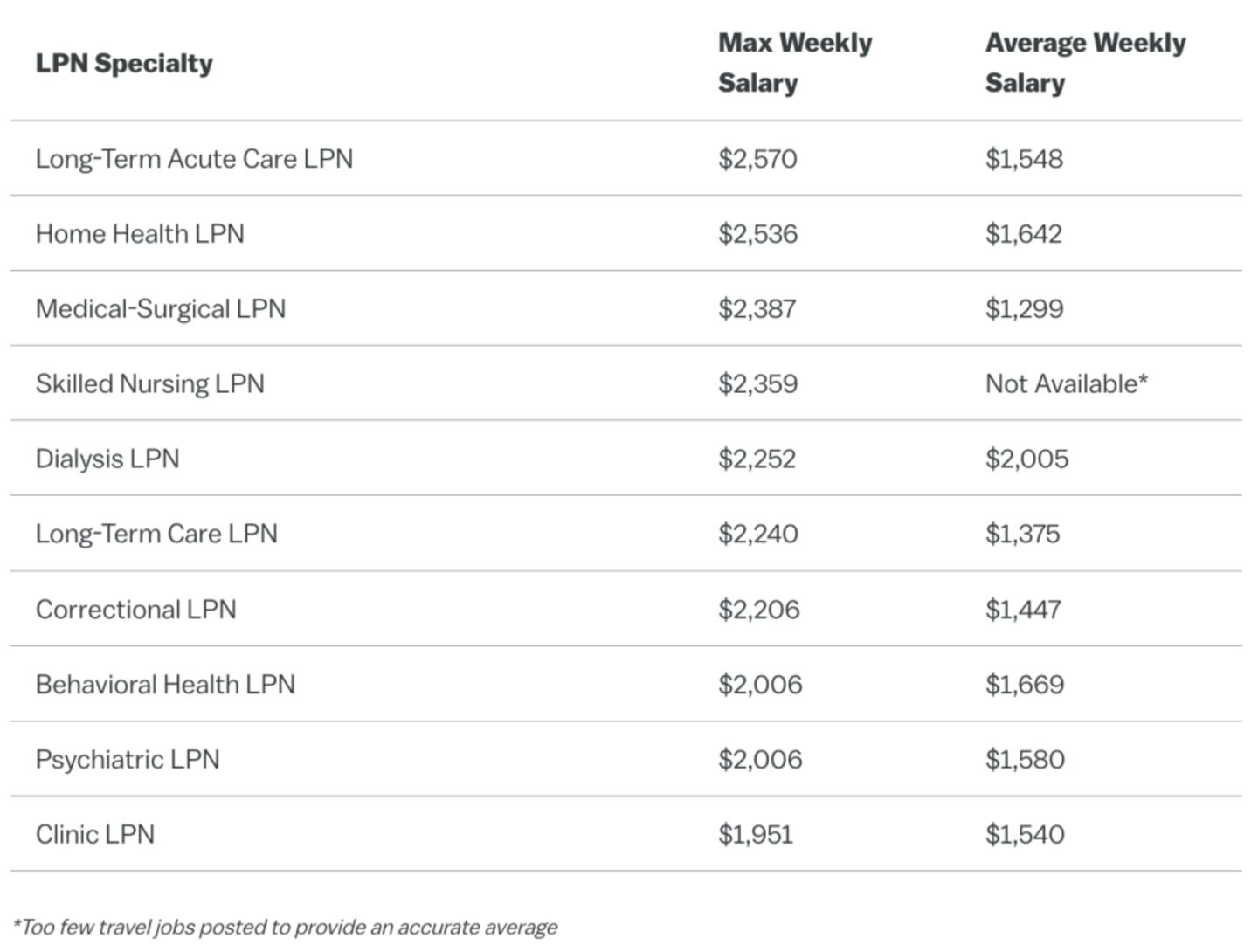Click the footnote about too few travel jobs

point(285,928)
